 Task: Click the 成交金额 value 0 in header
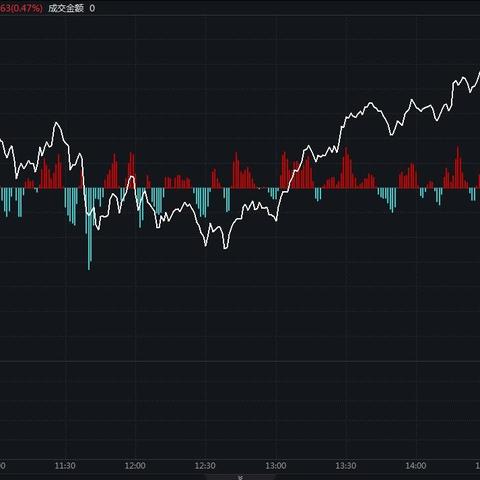pyautogui.click(x=92, y=8)
